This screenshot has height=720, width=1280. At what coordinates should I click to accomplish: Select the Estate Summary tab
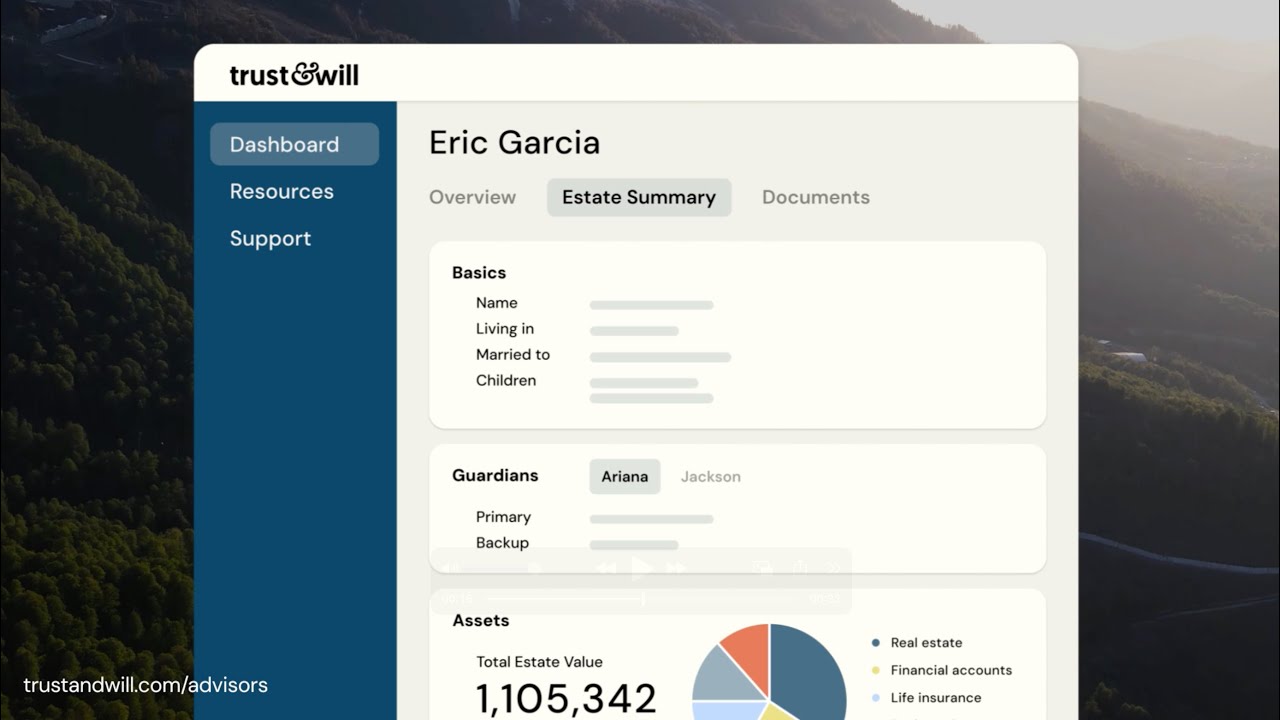coord(639,197)
